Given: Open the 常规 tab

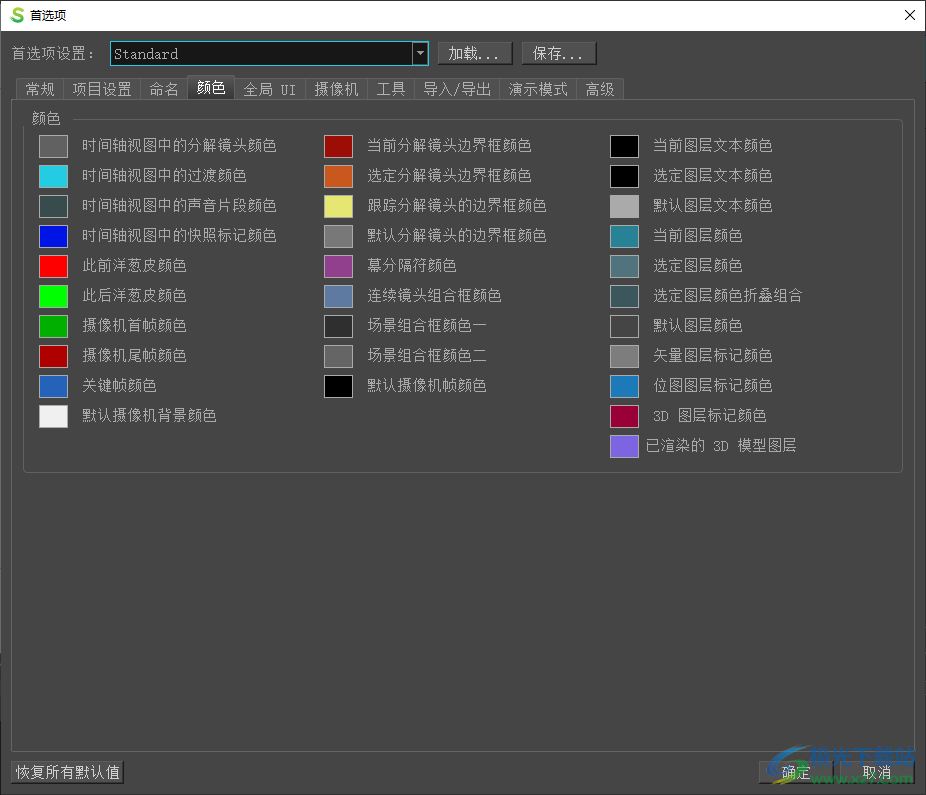Looking at the screenshot, I should pos(40,89).
